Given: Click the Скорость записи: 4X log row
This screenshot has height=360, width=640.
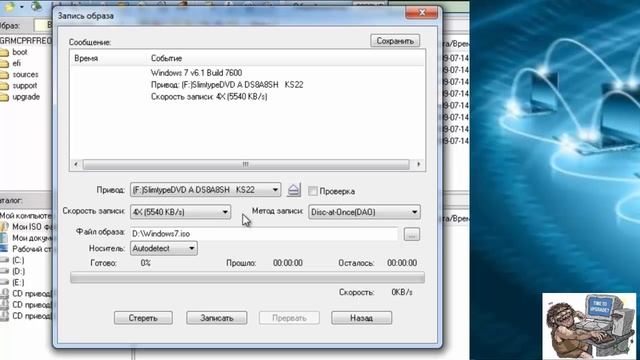Looking at the screenshot, I should 209,97.
